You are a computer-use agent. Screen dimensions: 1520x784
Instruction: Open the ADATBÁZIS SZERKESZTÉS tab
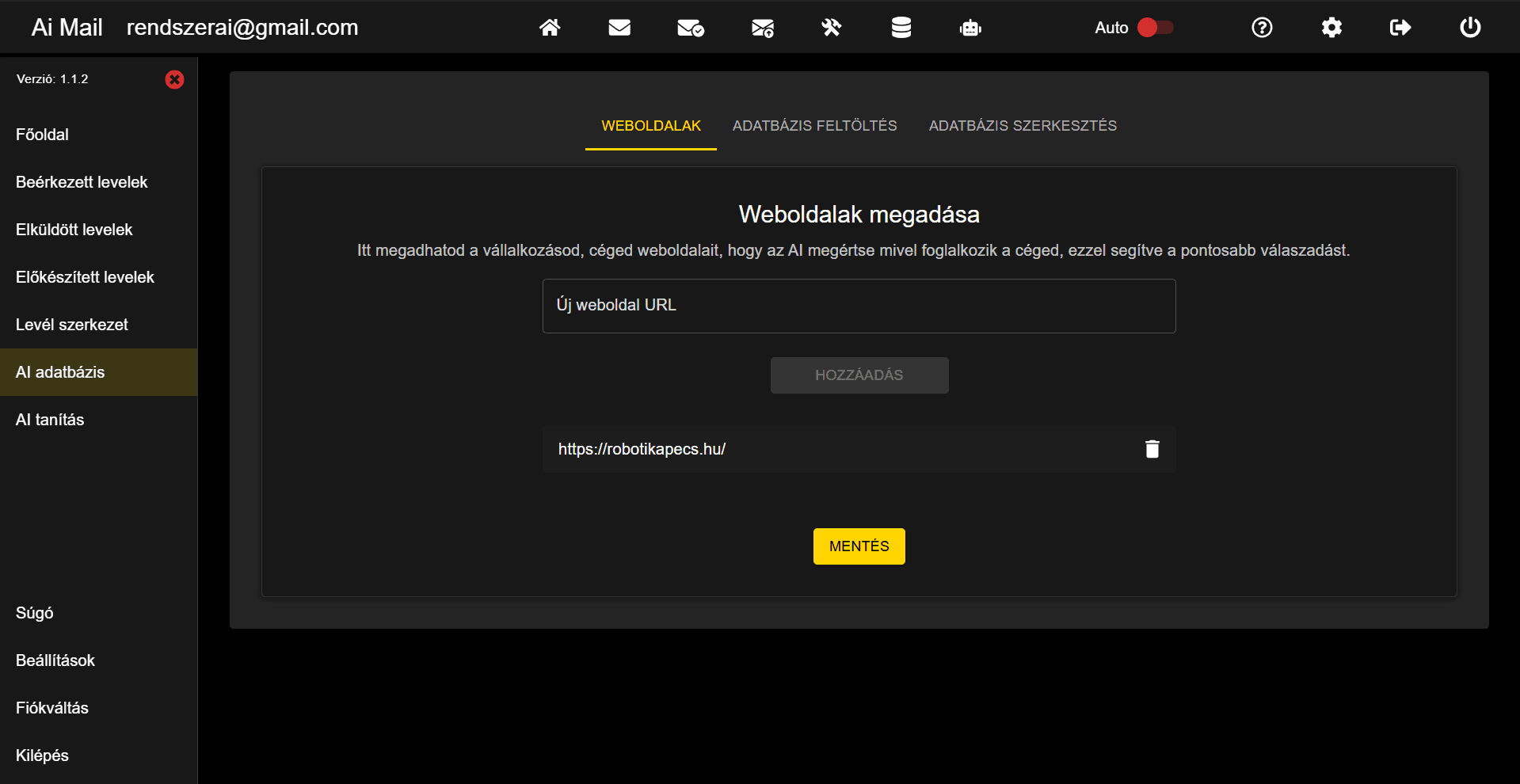coord(1022,125)
